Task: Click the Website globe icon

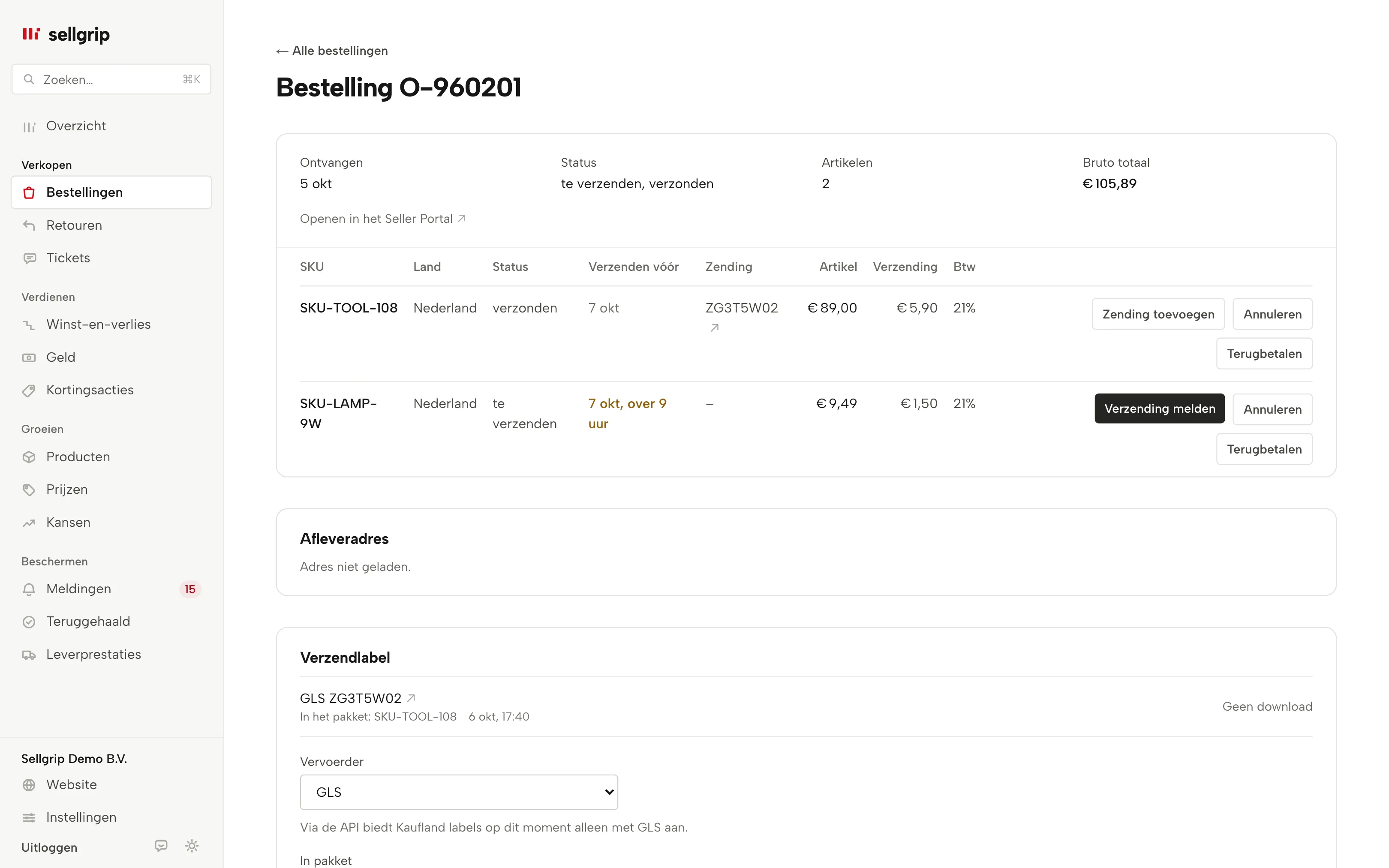Action: [x=29, y=785]
